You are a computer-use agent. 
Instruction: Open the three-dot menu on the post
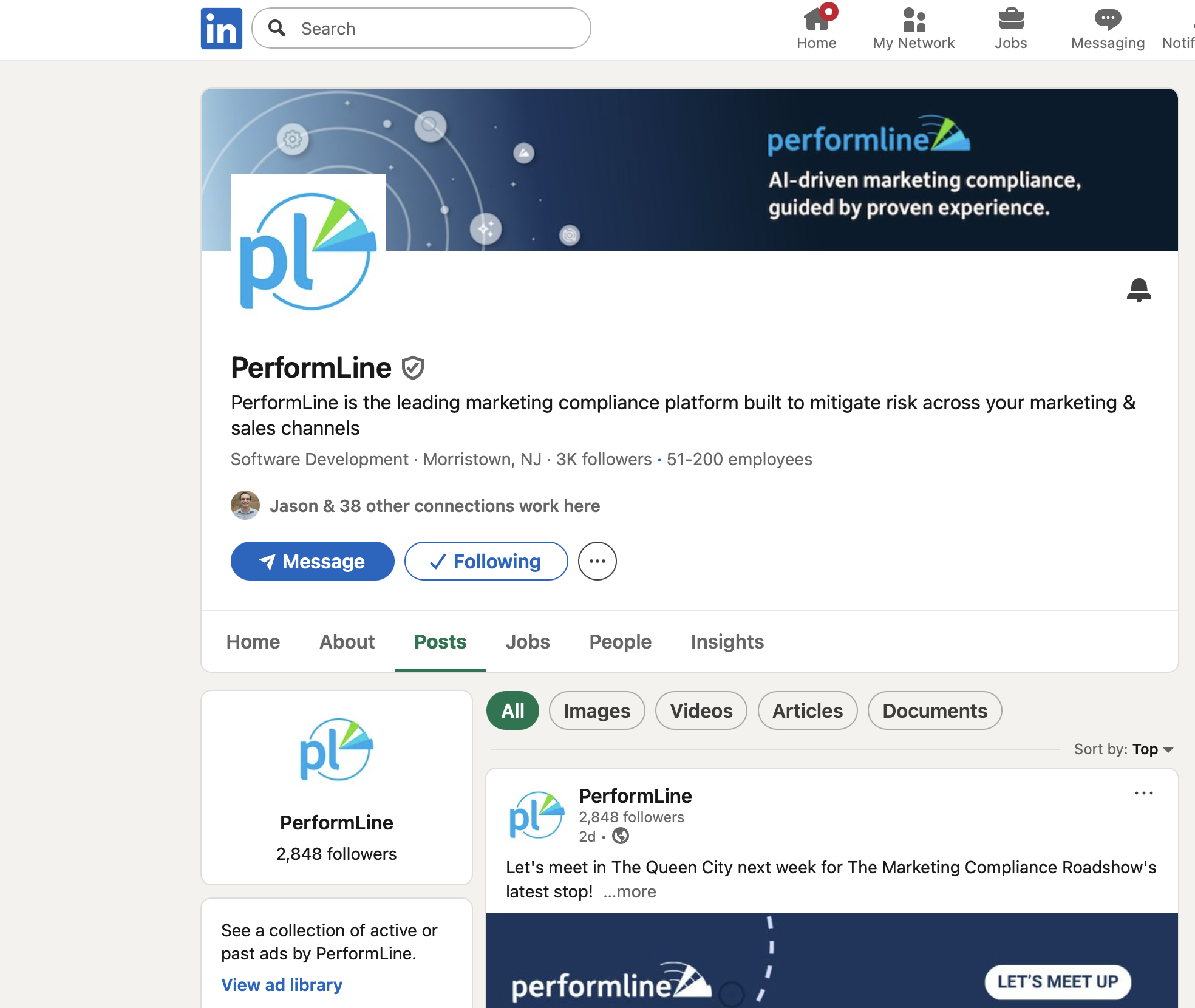1143,793
